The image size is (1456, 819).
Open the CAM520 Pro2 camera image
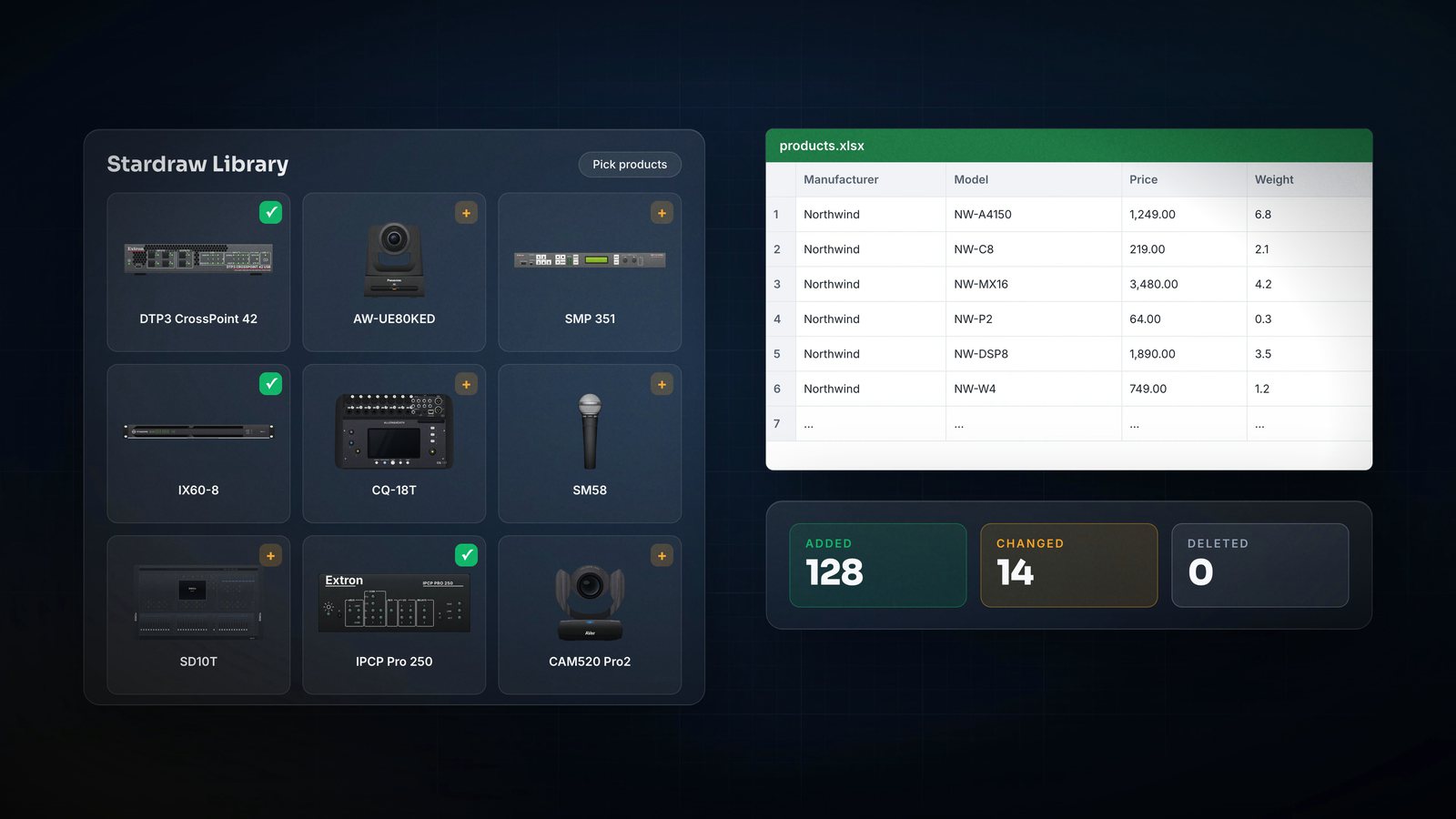(590, 602)
